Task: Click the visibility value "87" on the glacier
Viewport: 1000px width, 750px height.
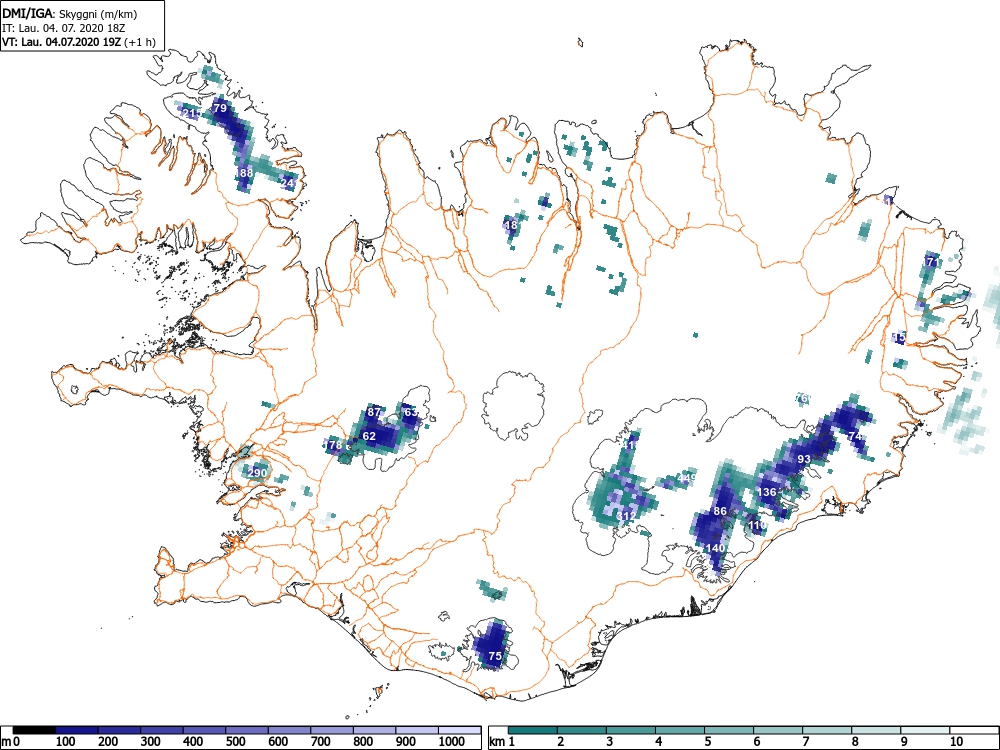Action: pyautogui.click(x=374, y=411)
